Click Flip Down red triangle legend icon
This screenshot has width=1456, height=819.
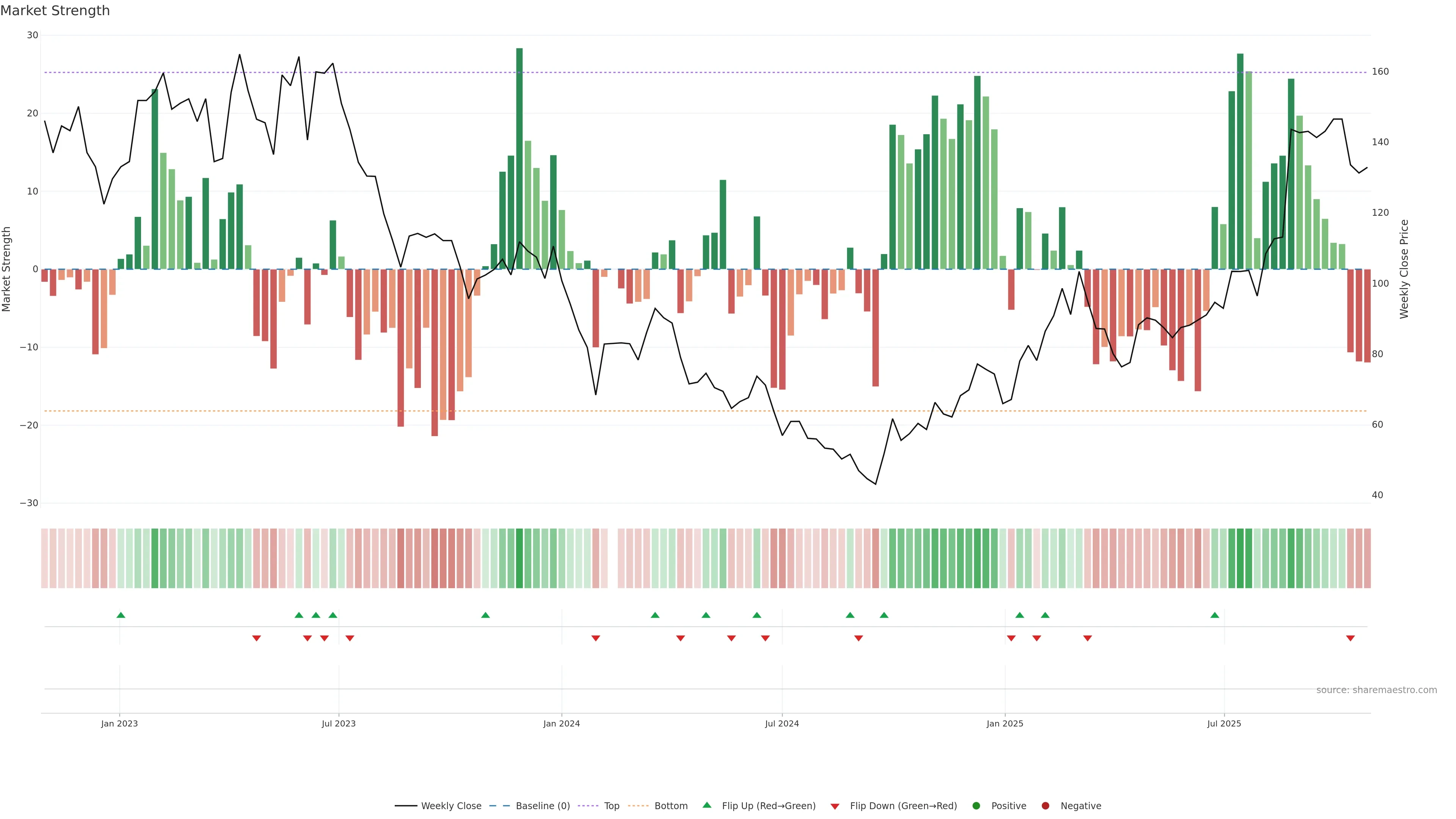[x=835, y=806]
